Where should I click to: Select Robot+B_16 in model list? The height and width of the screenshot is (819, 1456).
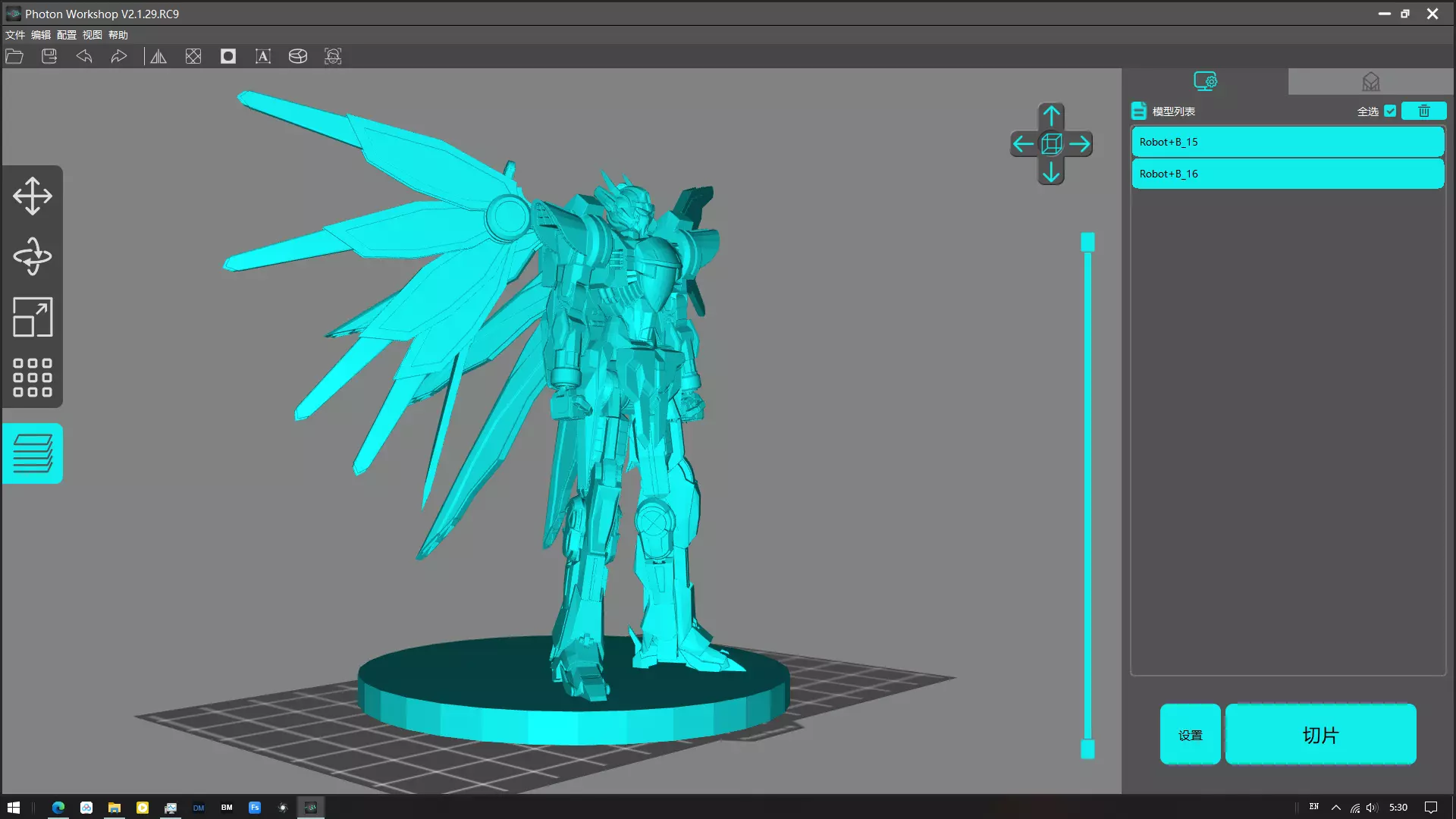[1287, 174]
